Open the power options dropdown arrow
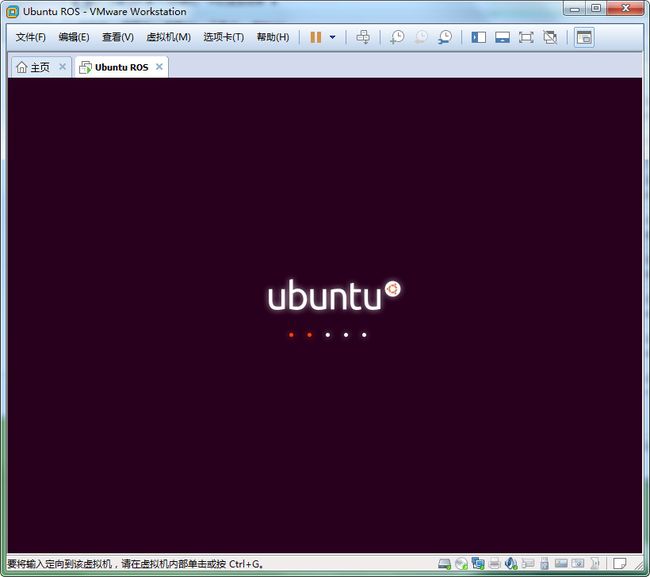The image size is (650, 577). pyautogui.click(x=332, y=37)
